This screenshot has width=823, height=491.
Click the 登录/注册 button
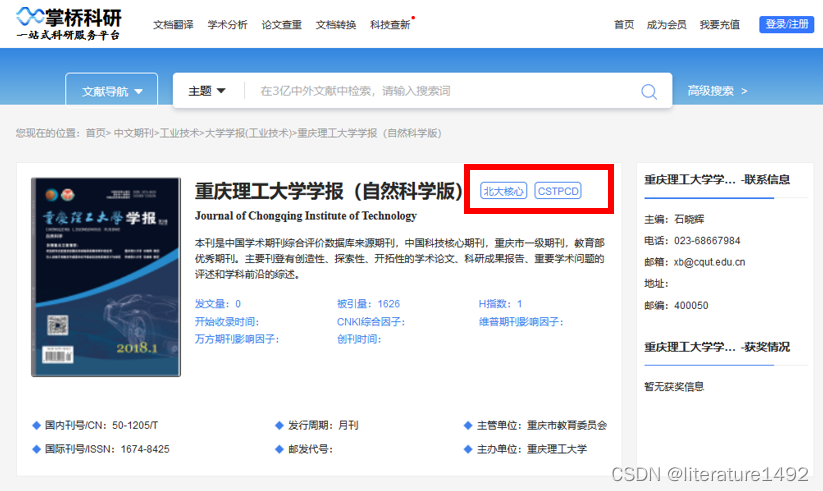tap(786, 24)
